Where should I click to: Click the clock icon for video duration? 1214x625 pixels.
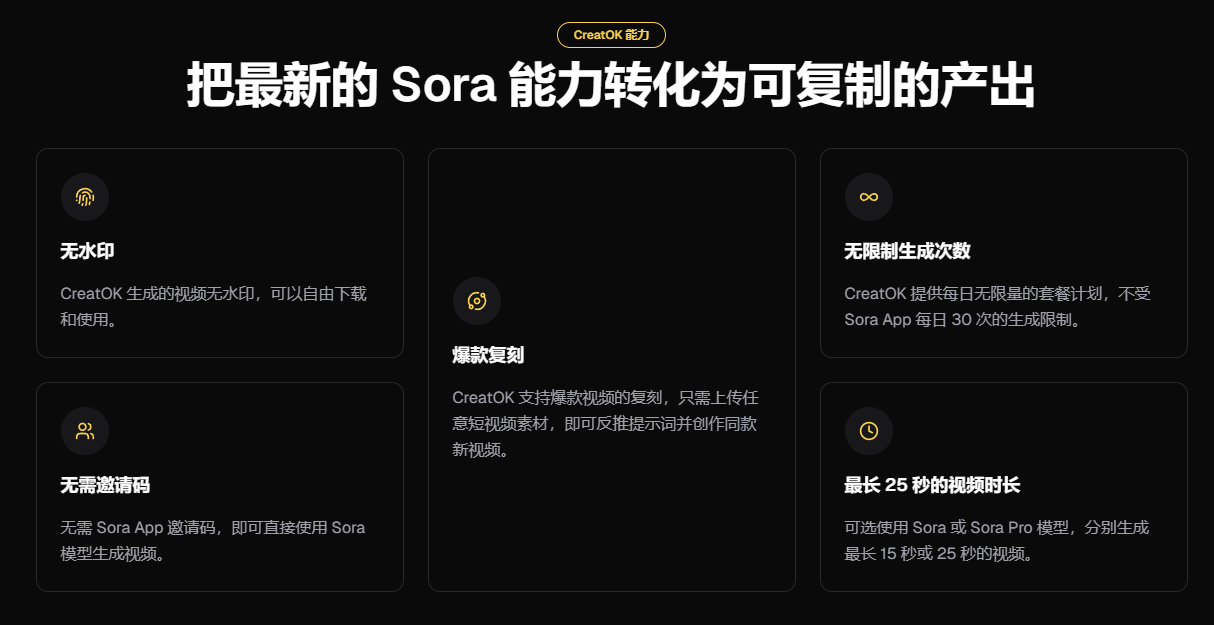click(869, 431)
